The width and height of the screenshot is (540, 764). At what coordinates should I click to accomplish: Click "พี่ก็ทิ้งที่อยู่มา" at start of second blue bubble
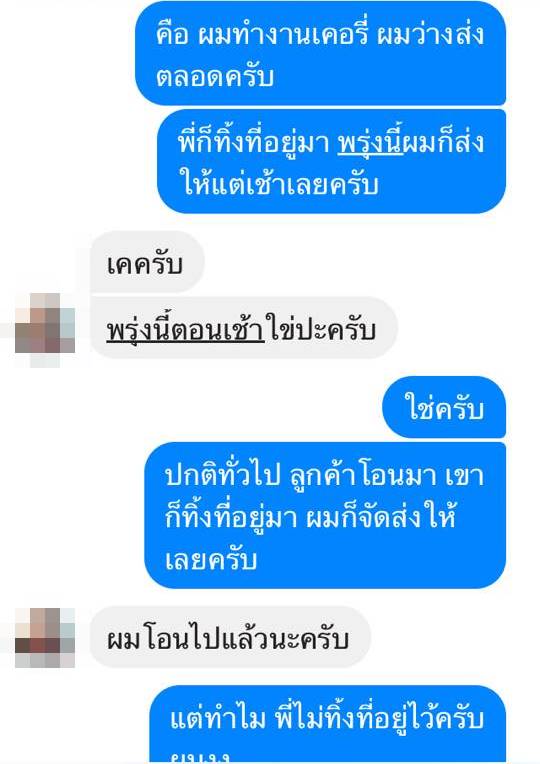tap(253, 143)
